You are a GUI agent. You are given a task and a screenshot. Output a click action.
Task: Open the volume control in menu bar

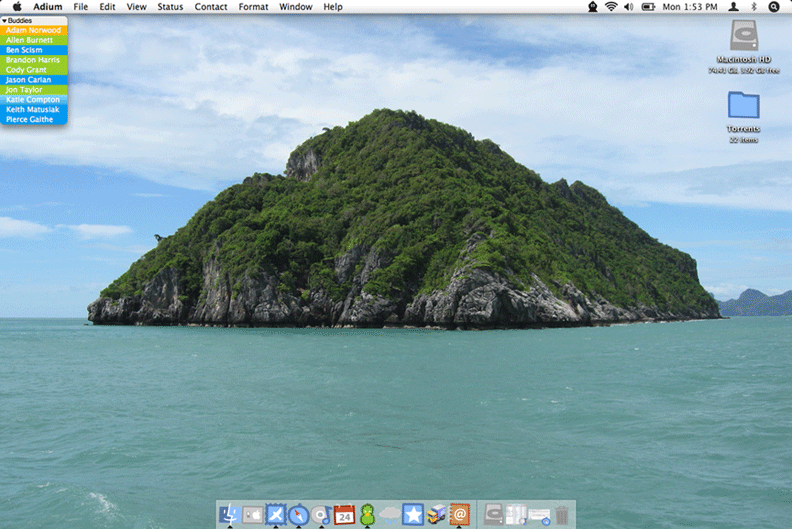click(629, 7)
